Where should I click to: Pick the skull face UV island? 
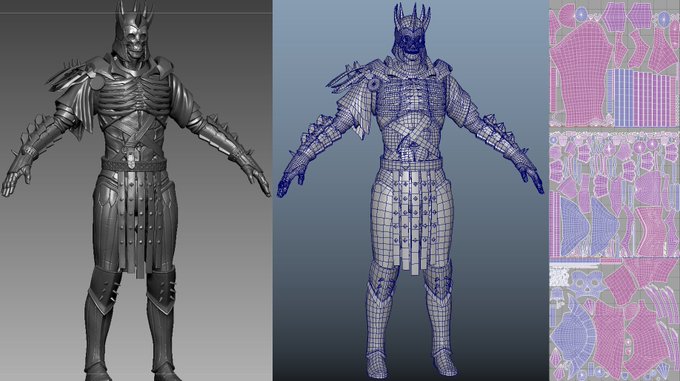[588, 285]
